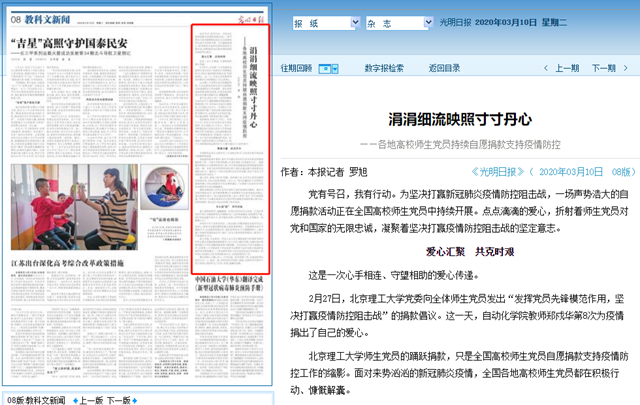640x405 pixels.
Task: Go to previous page via 上一版
Action: pos(90,399)
